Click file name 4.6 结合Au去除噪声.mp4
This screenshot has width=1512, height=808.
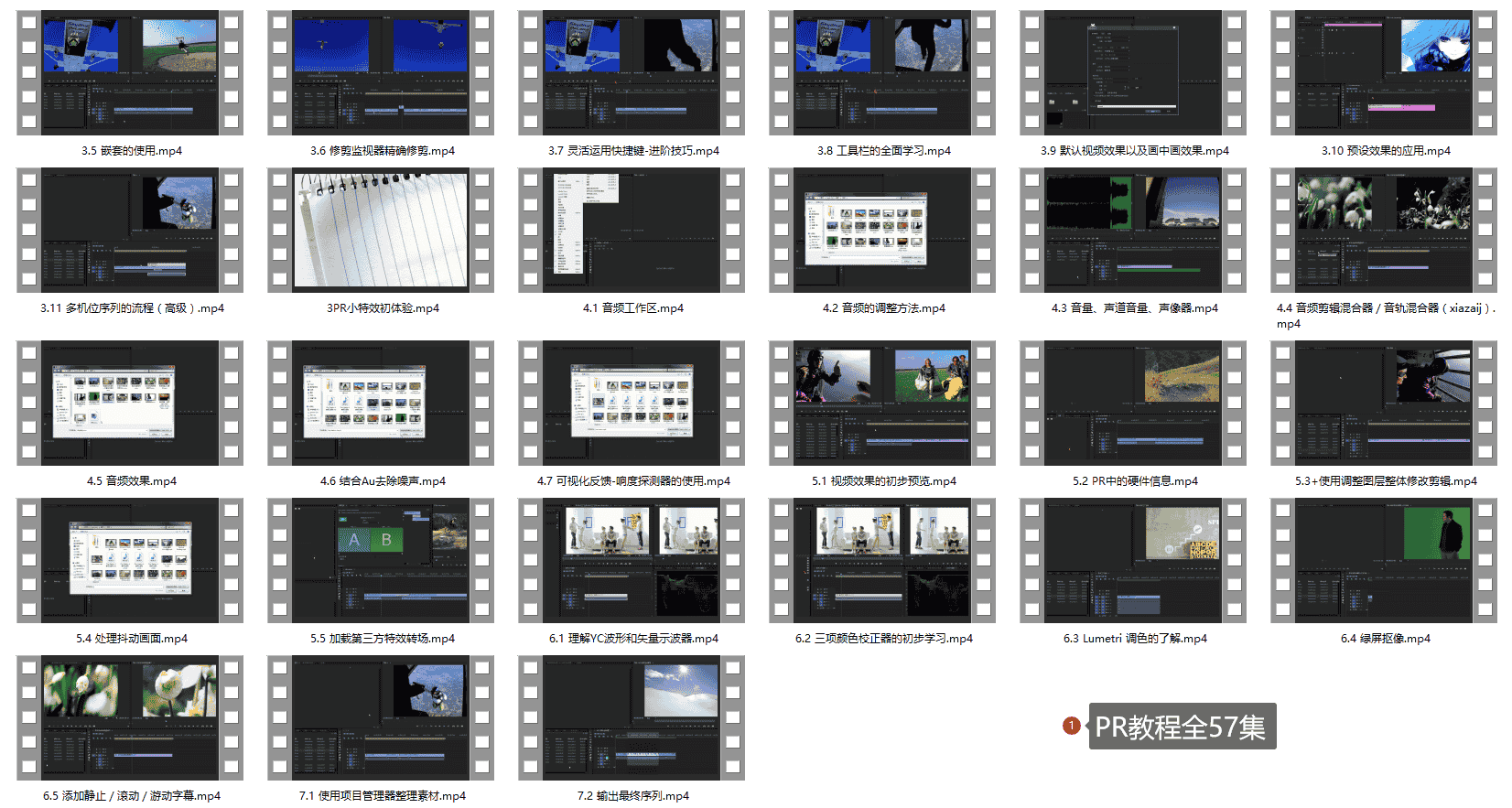[x=383, y=481]
